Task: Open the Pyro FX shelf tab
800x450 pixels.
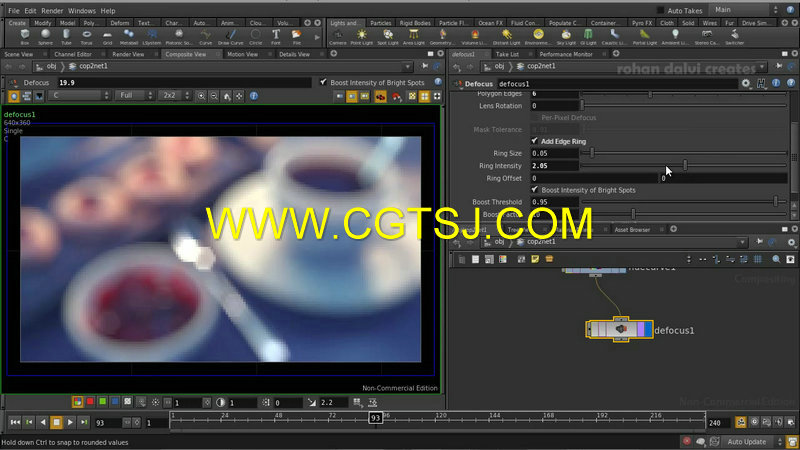Action: pos(642,23)
